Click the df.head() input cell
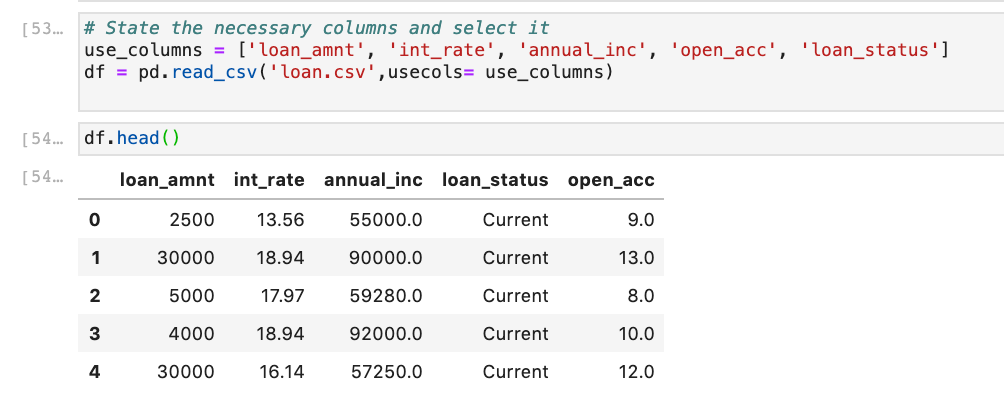Image resolution: width=1004 pixels, height=412 pixels. pyautogui.click(x=541, y=138)
